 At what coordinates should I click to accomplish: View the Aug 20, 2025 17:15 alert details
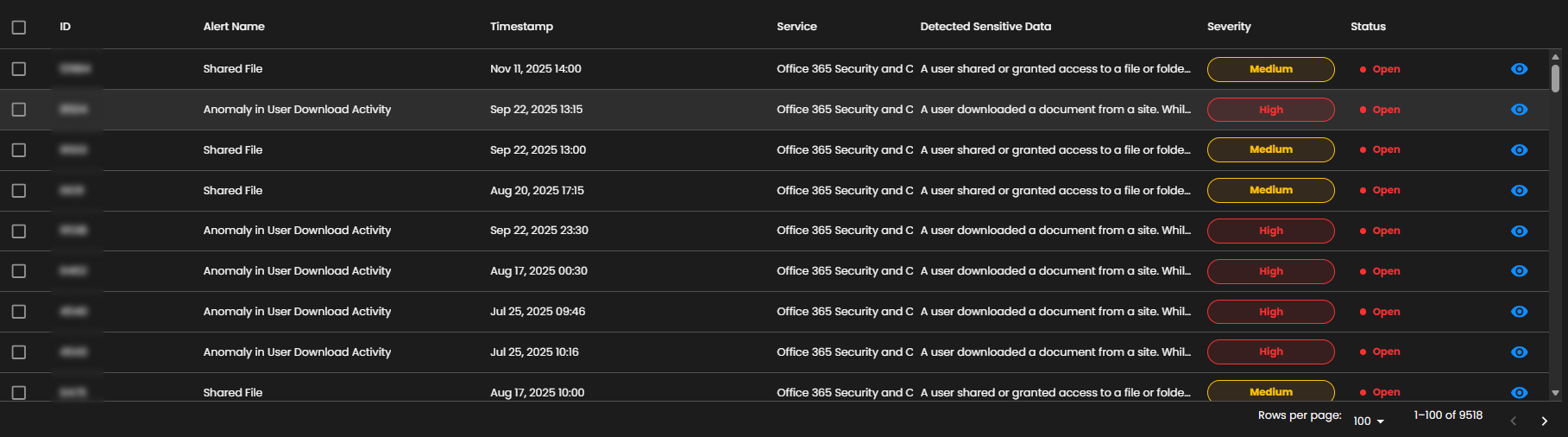1519,191
